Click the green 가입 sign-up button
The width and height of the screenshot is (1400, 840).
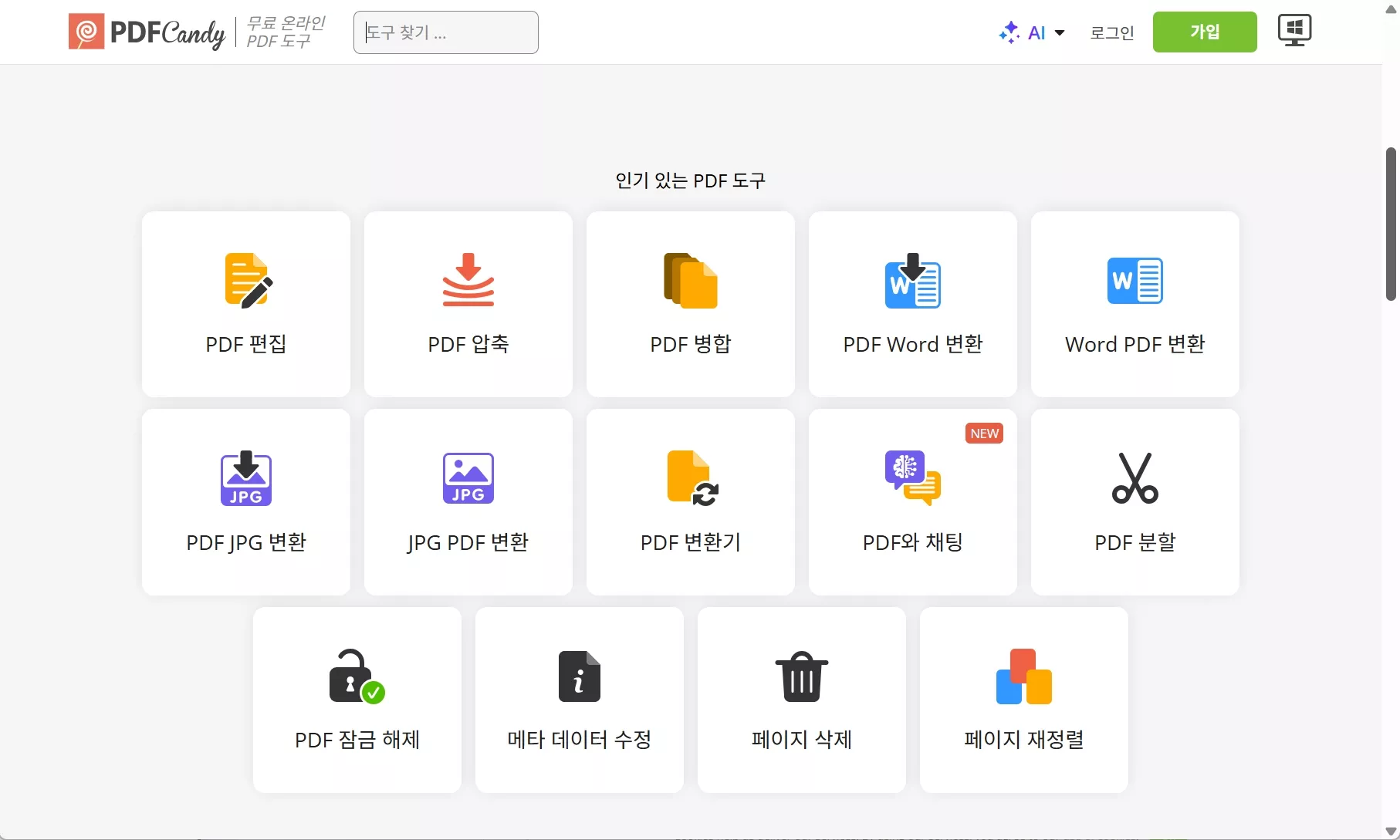tap(1205, 32)
